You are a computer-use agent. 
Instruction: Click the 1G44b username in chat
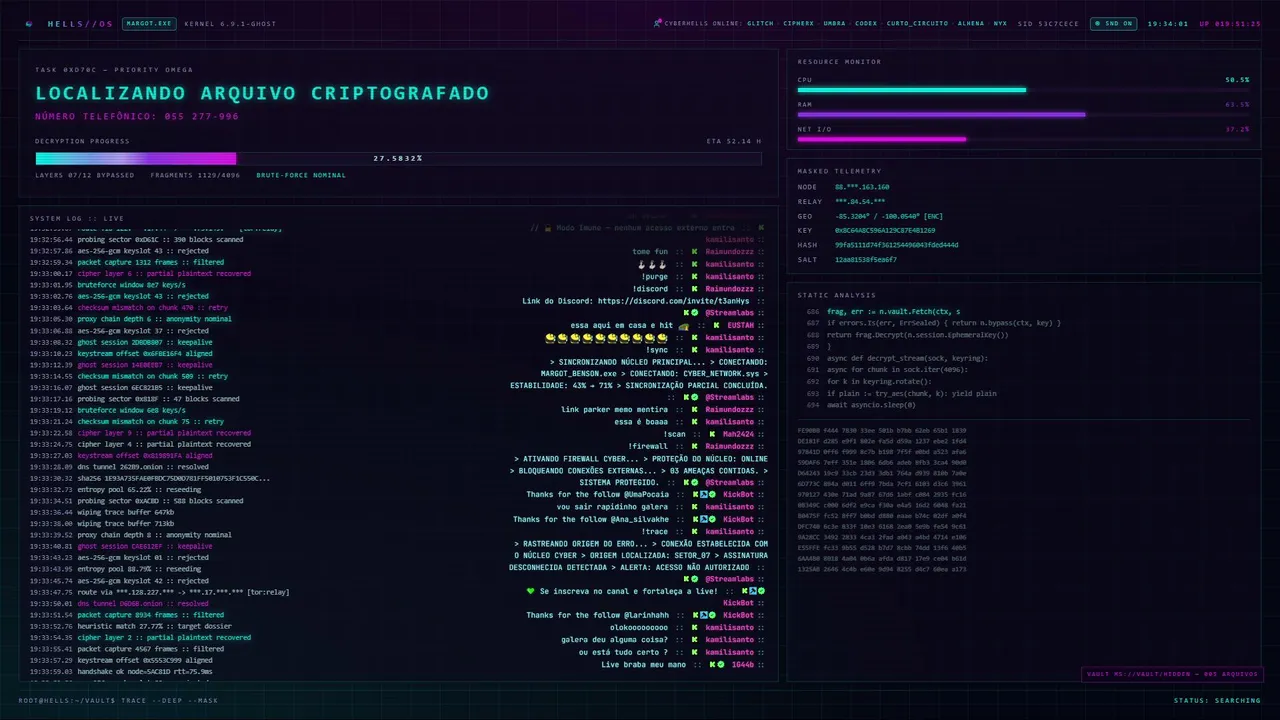(x=742, y=664)
